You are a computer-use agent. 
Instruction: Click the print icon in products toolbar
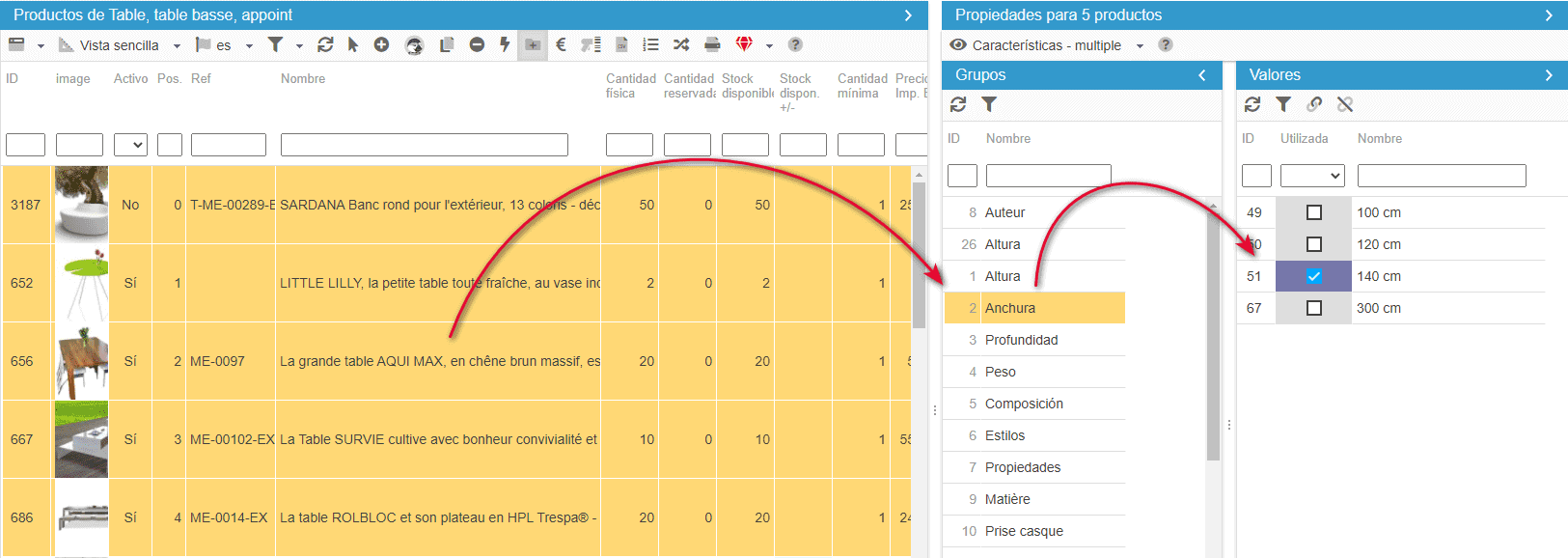712,44
